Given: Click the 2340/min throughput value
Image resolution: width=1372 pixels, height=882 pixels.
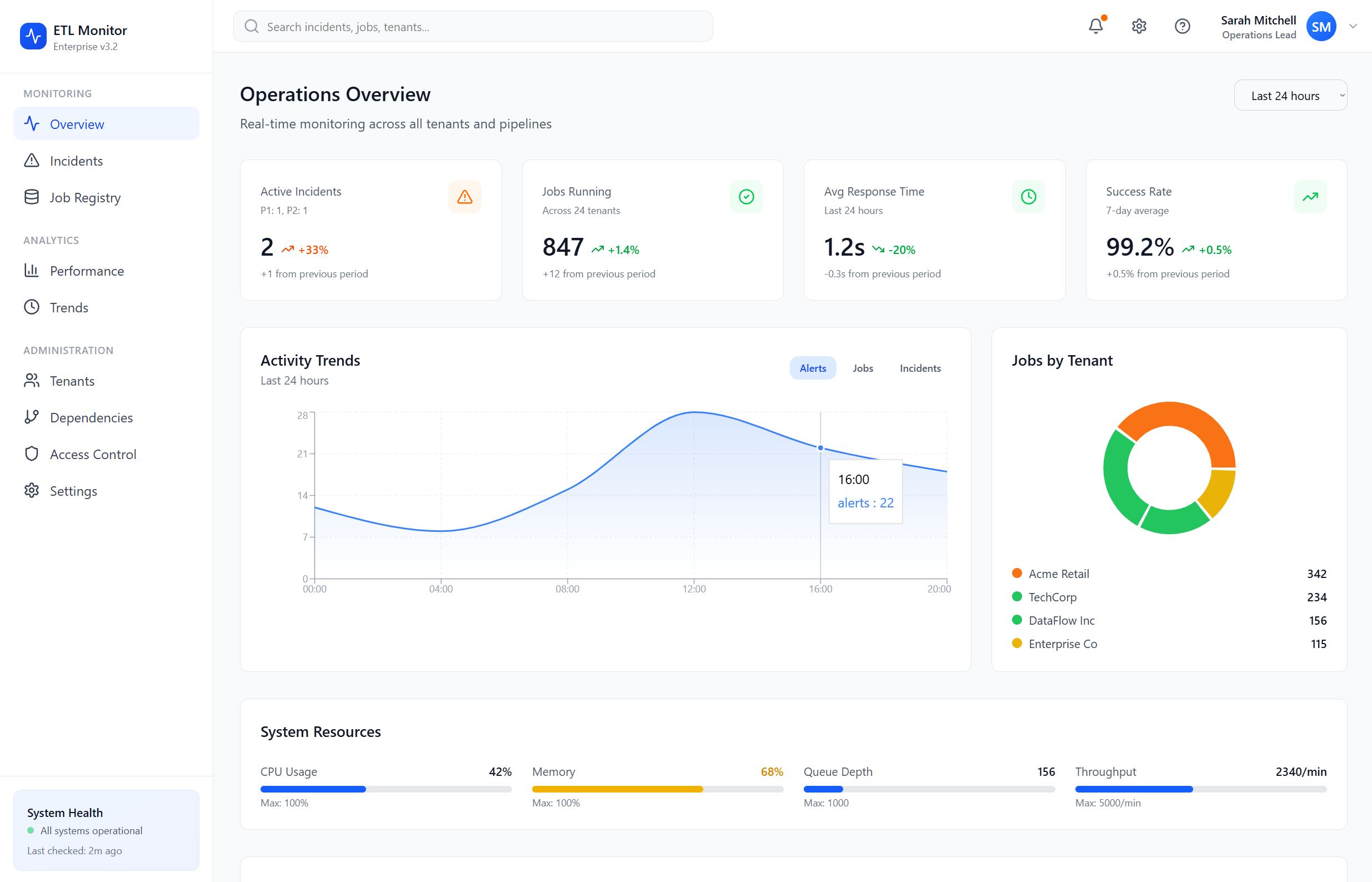Looking at the screenshot, I should (x=1301, y=771).
